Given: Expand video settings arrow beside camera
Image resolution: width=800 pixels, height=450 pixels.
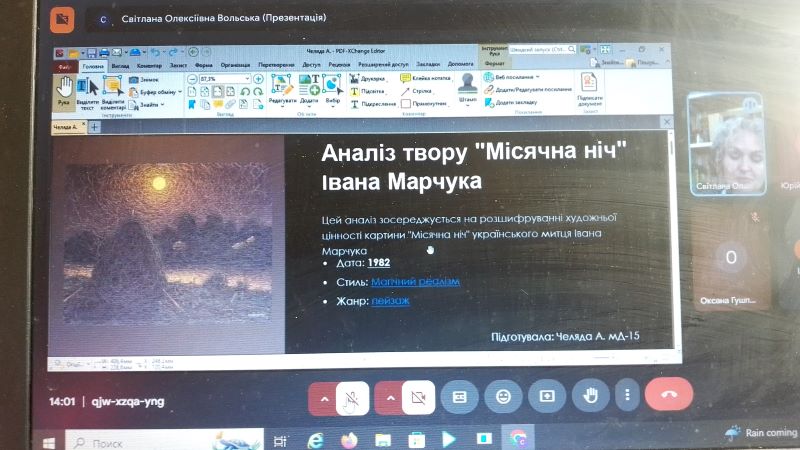Looking at the screenshot, I should [390, 398].
